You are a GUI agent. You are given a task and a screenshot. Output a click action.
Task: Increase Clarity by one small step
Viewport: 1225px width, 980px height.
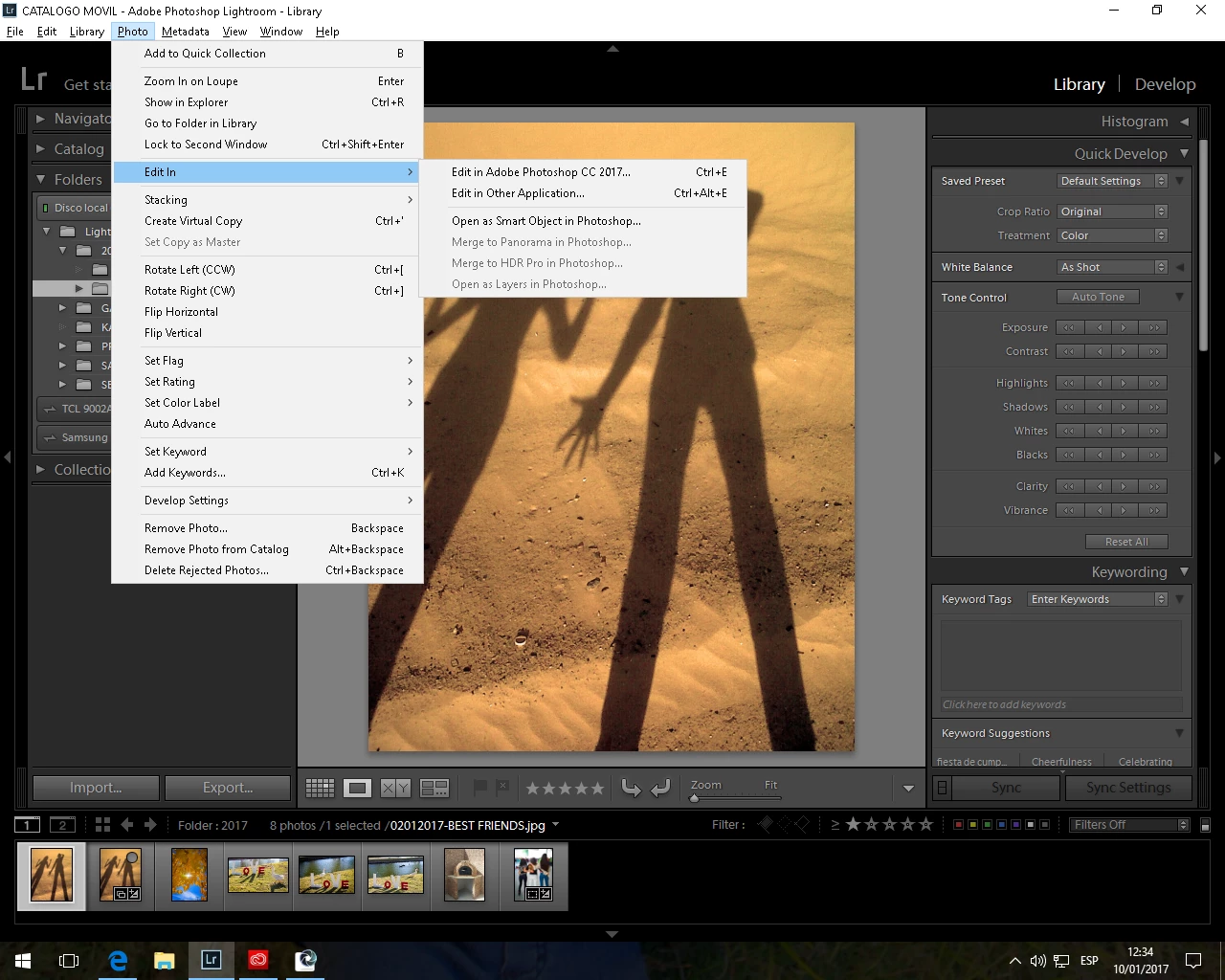click(1125, 486)
